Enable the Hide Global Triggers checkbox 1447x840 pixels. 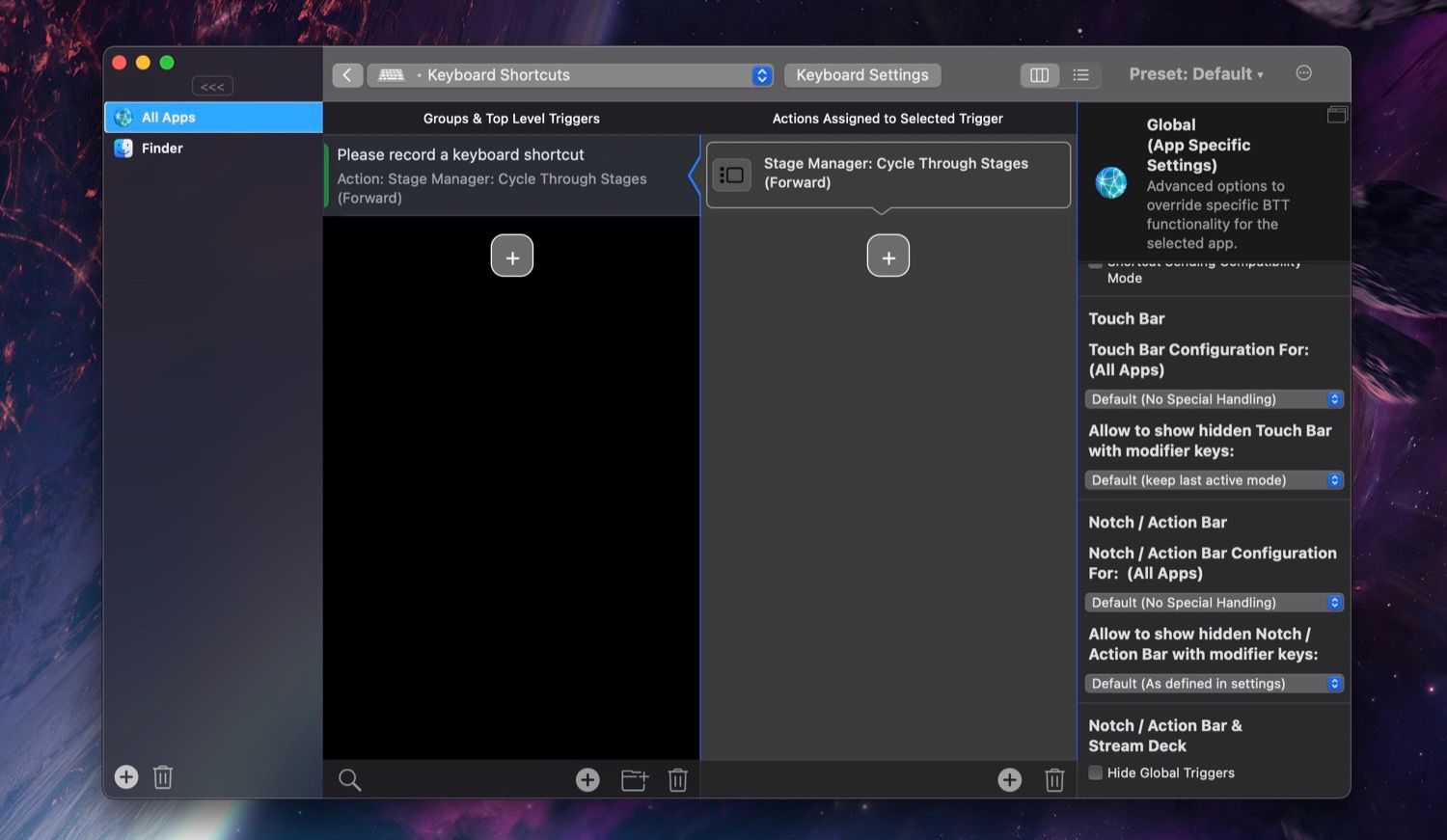1095,772
